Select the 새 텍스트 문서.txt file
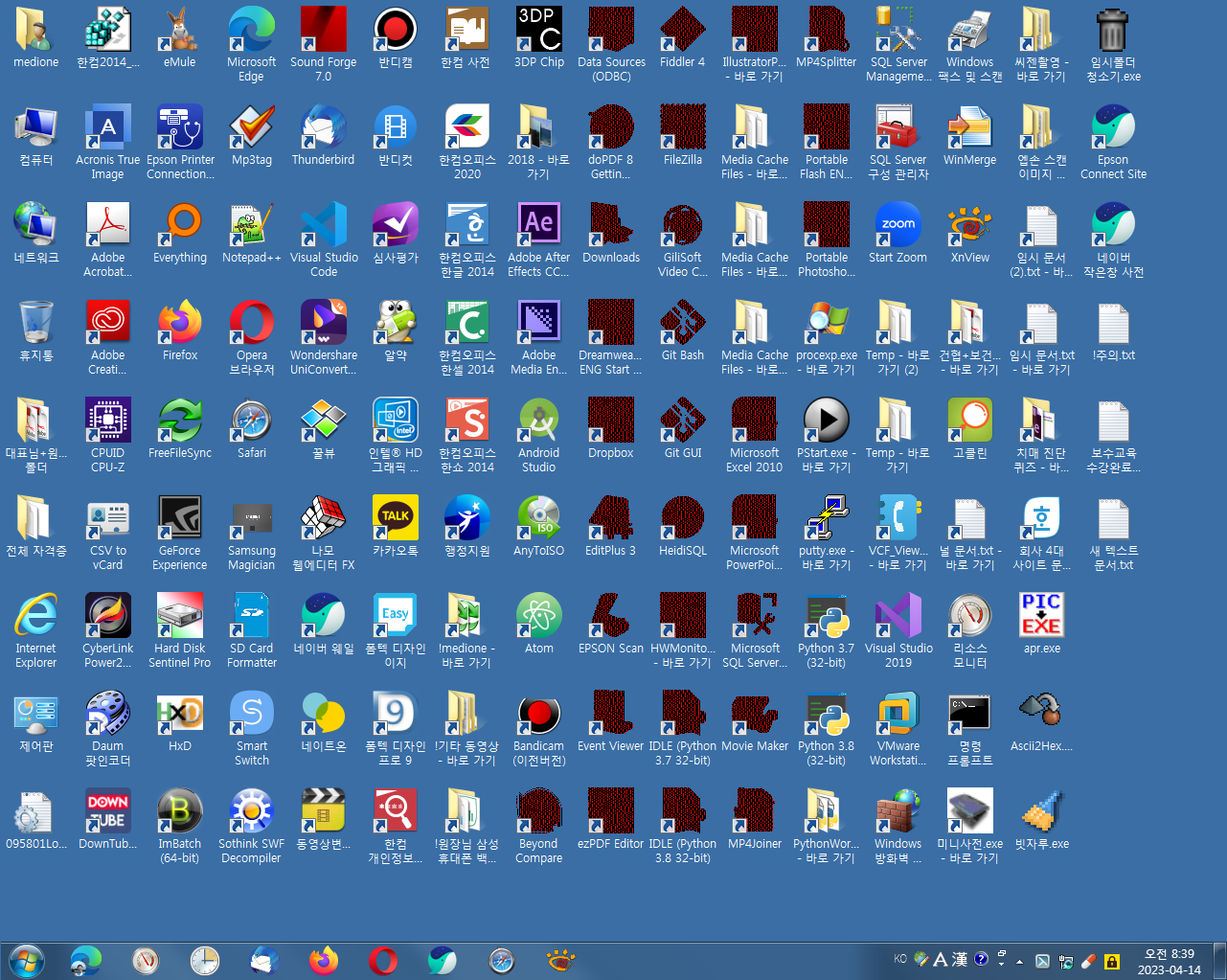 click(1114, 533)
